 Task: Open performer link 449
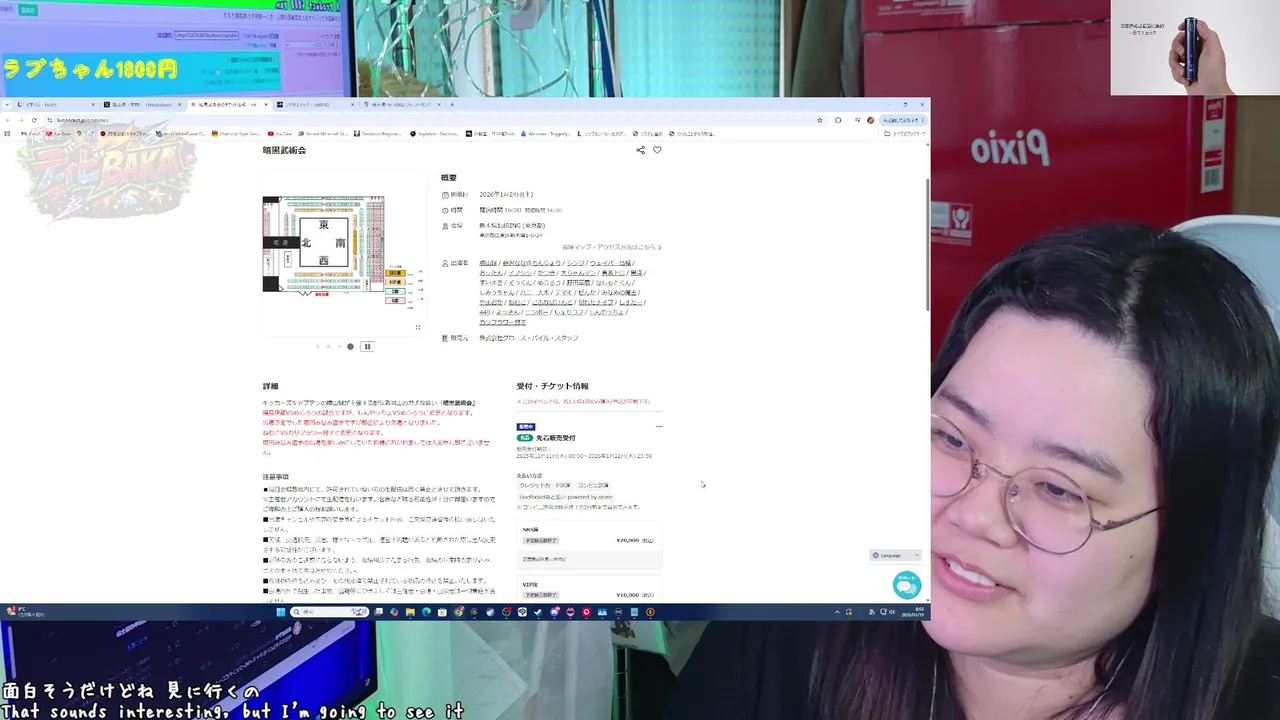(484, 312)
